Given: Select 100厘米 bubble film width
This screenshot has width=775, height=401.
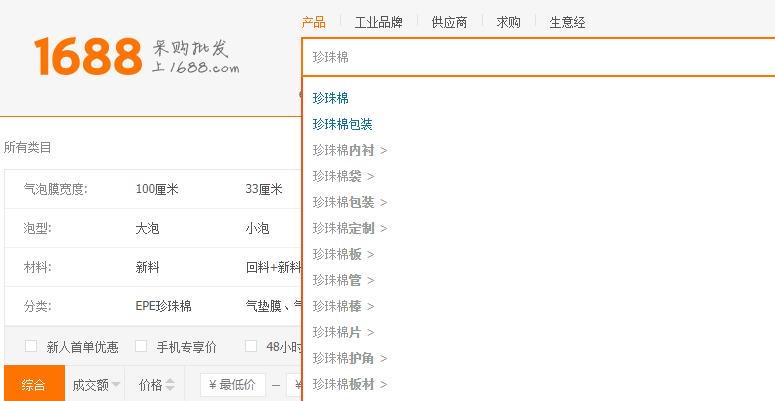Looking at the screenshot, I should [157, 189].
